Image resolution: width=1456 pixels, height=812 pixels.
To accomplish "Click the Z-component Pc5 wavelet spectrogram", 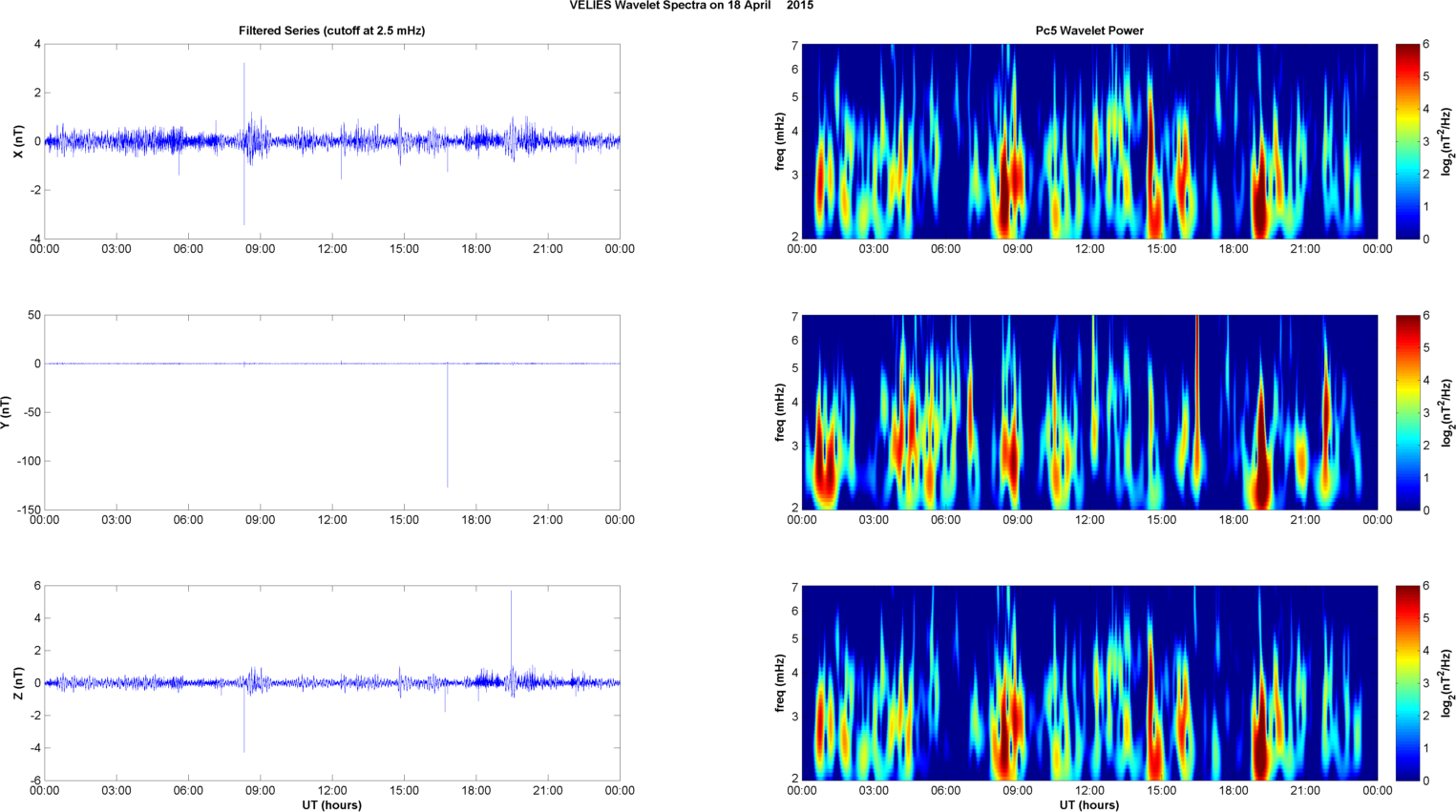I will click(x=1089, y=683).
